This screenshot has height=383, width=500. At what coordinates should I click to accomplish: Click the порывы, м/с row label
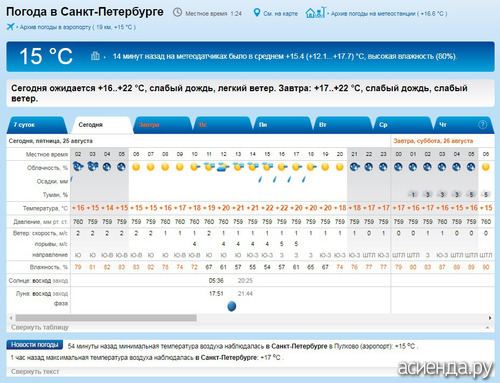click(51, 244)
